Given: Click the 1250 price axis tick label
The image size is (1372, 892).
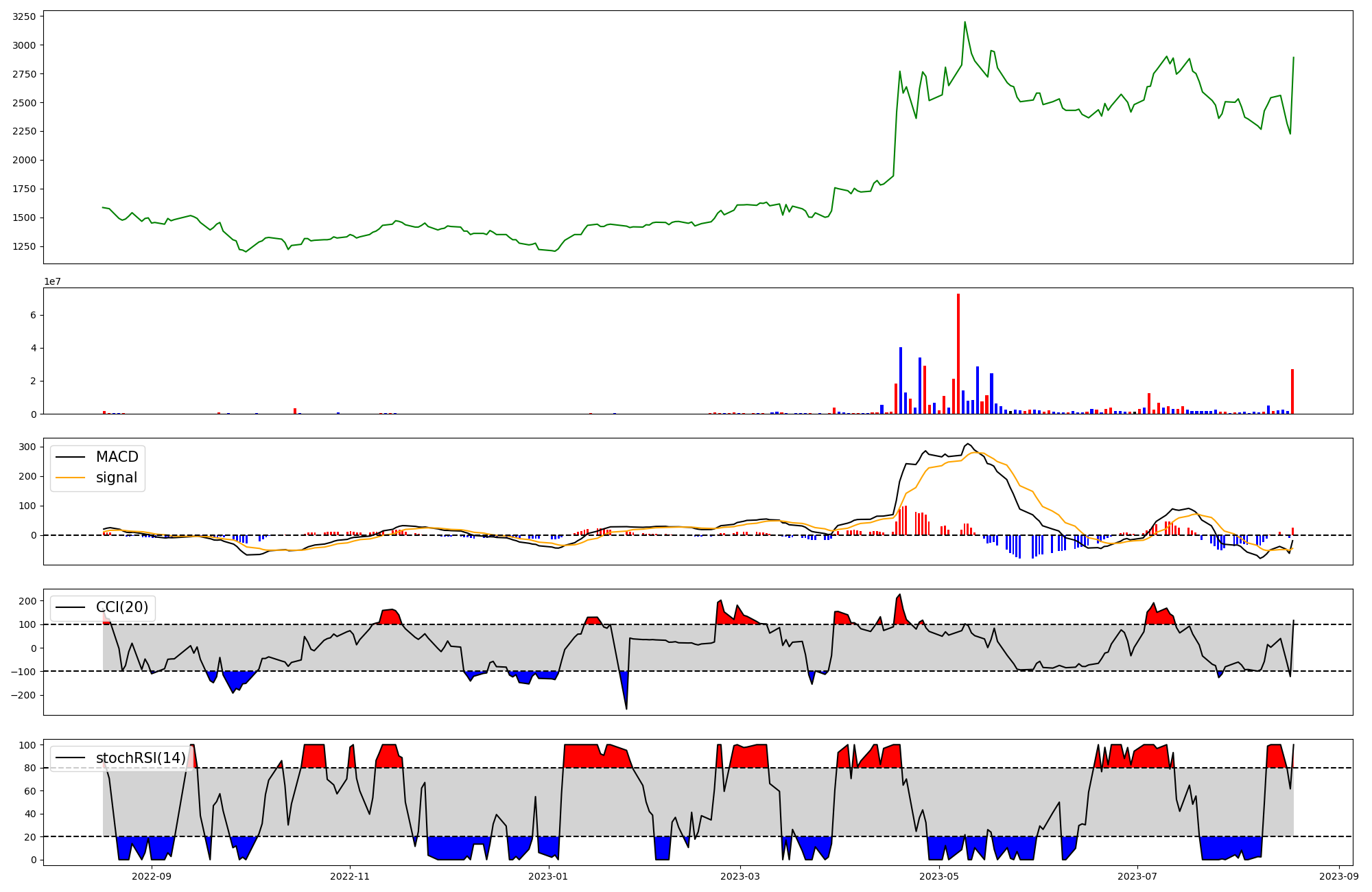Looking at the screenshot, I should 25,246.
